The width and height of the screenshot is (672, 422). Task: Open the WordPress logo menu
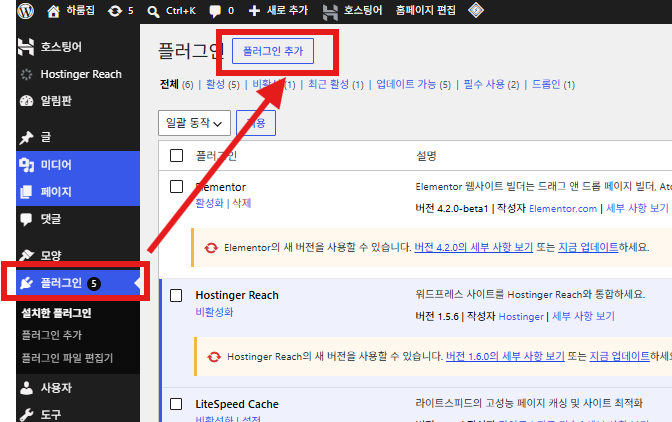pyautogui.click(x=26, y=10)
